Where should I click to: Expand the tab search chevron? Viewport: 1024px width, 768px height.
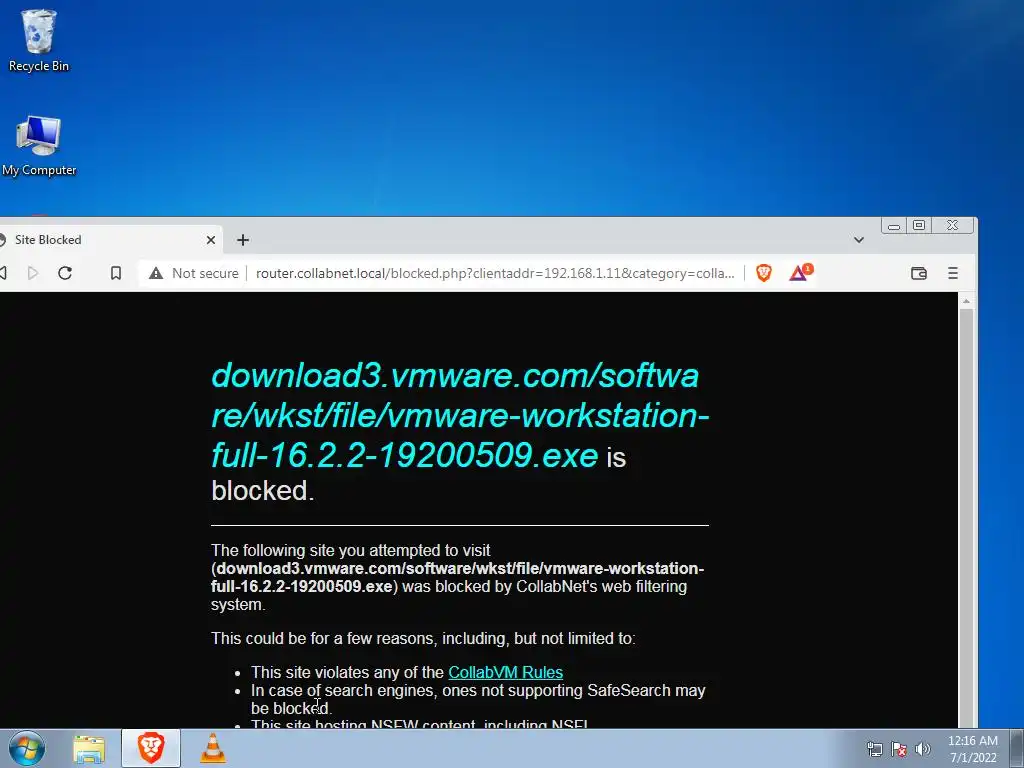[x=859, y=240]
